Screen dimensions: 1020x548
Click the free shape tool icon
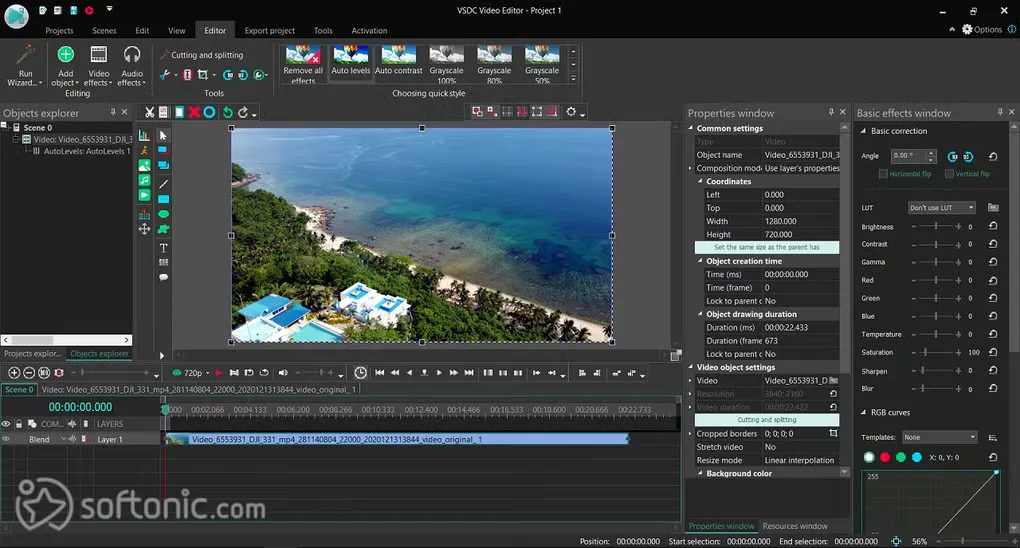tap(163, 229)
